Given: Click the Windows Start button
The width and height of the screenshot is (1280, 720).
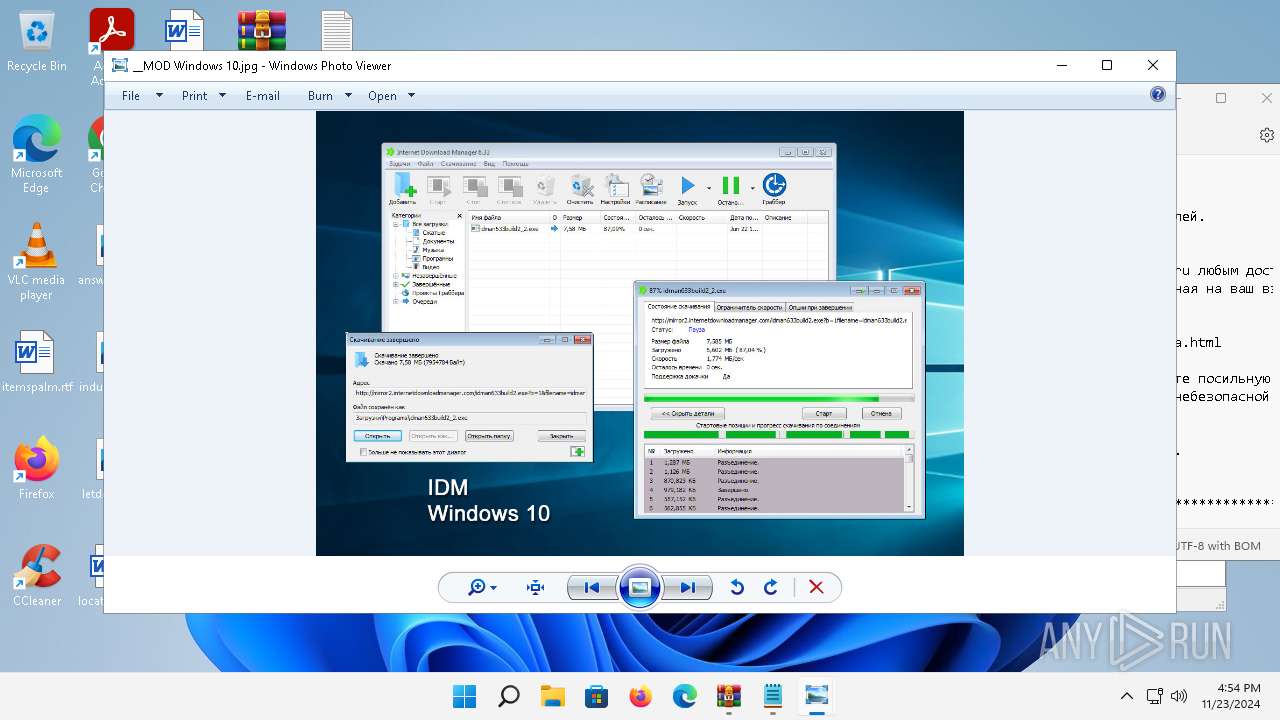Looking at the screenshot, I should point(464,696).
